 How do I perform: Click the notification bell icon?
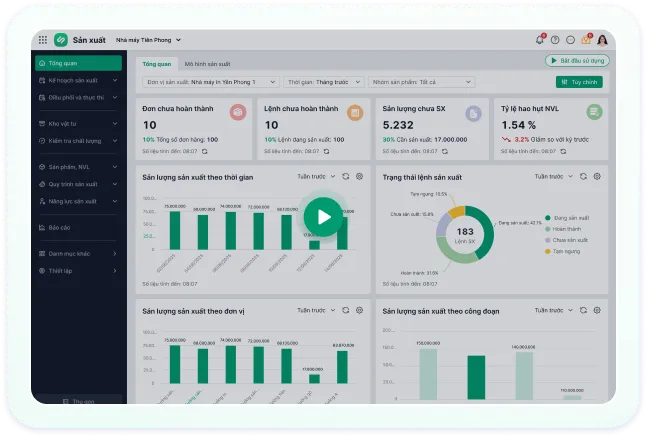[x=540, y=40]
